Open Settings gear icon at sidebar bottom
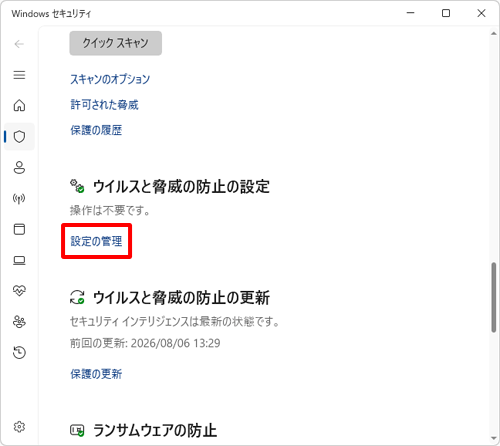This screenshot has height=446, width=500. (x=19, y=427)
